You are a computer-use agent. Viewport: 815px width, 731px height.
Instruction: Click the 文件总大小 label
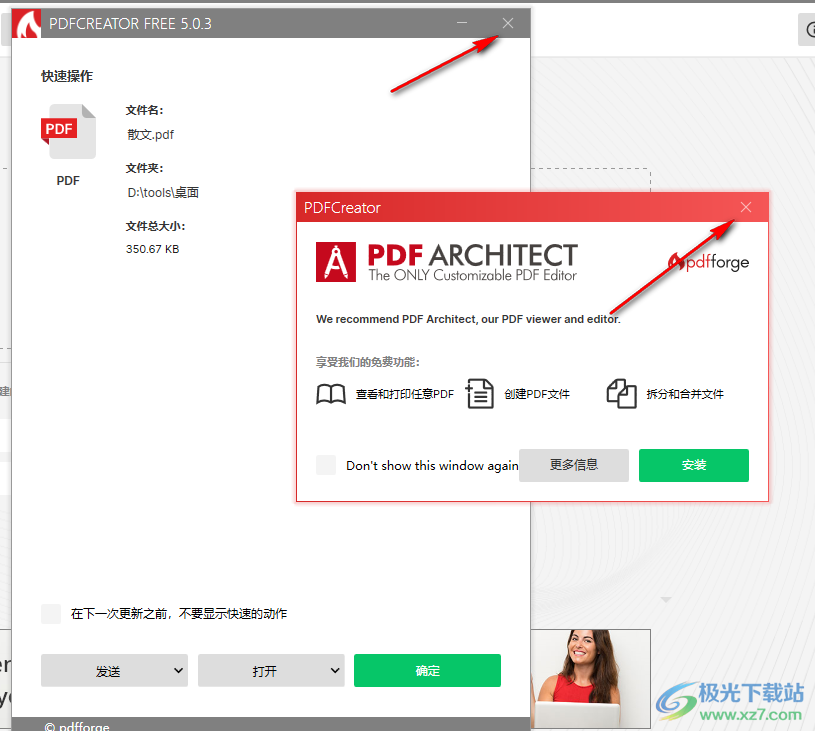tap(155, 226)
